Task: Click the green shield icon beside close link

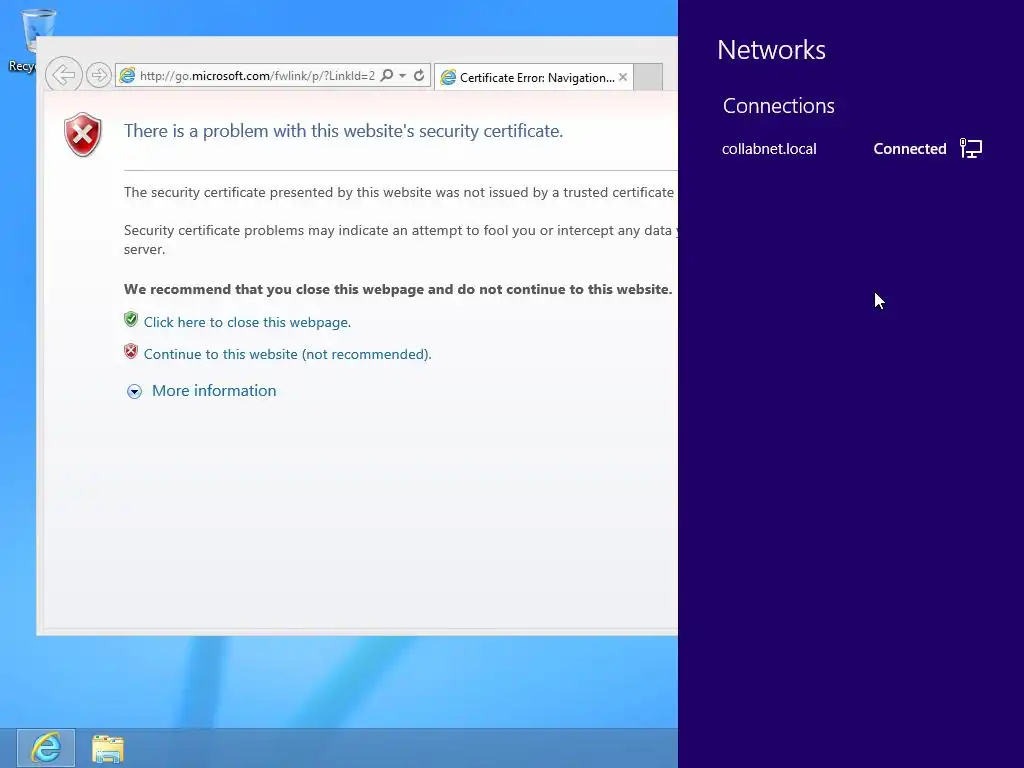Action: click(x=131, y=319)
